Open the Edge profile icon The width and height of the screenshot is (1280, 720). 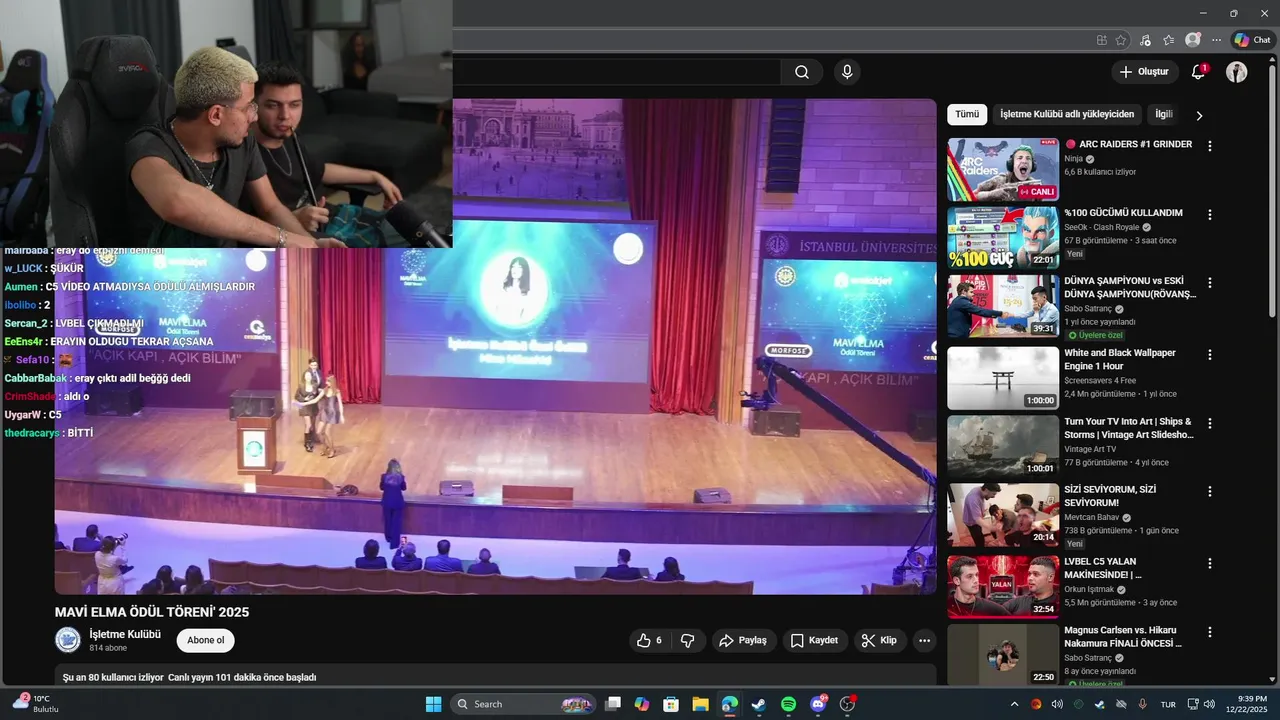click(1192, 40)
